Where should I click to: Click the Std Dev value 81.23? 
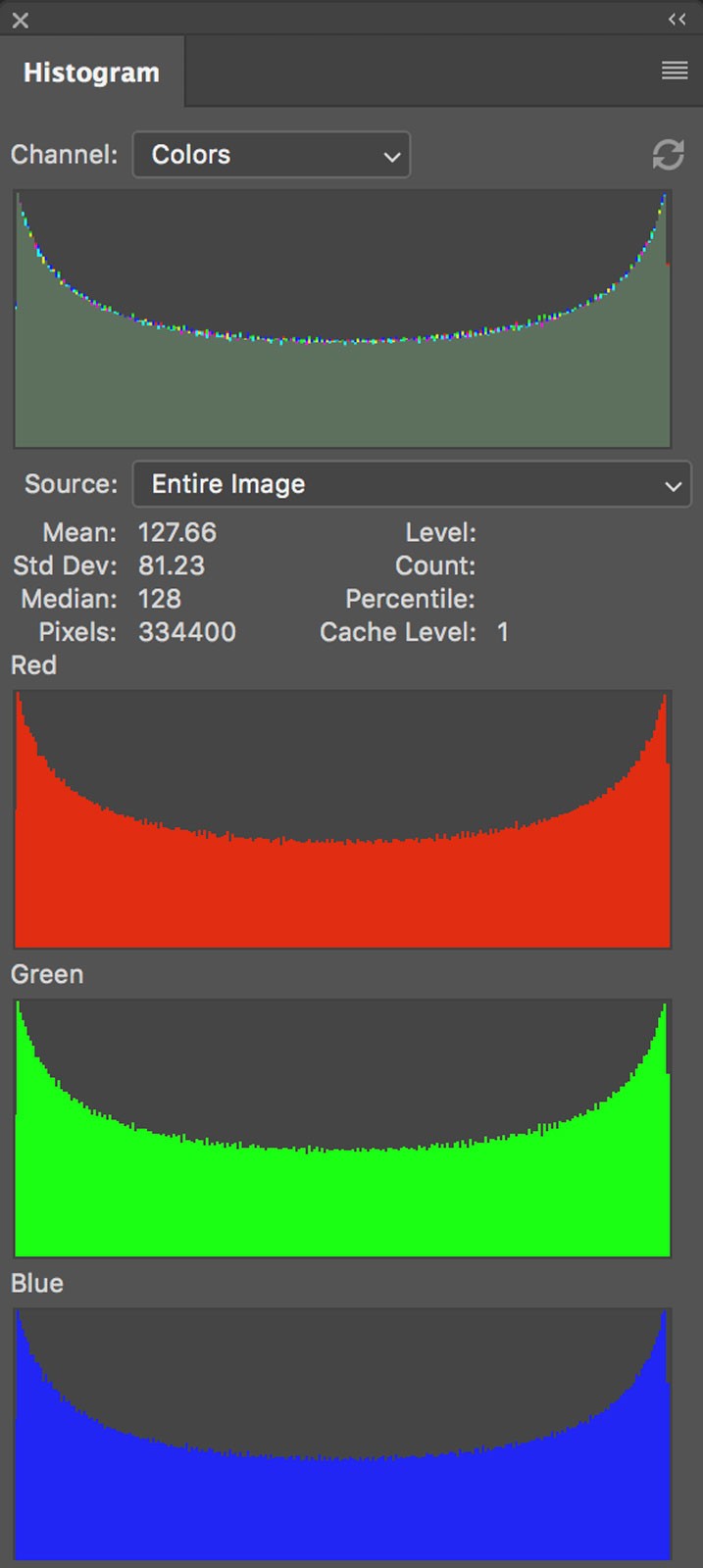pos(172,565)
